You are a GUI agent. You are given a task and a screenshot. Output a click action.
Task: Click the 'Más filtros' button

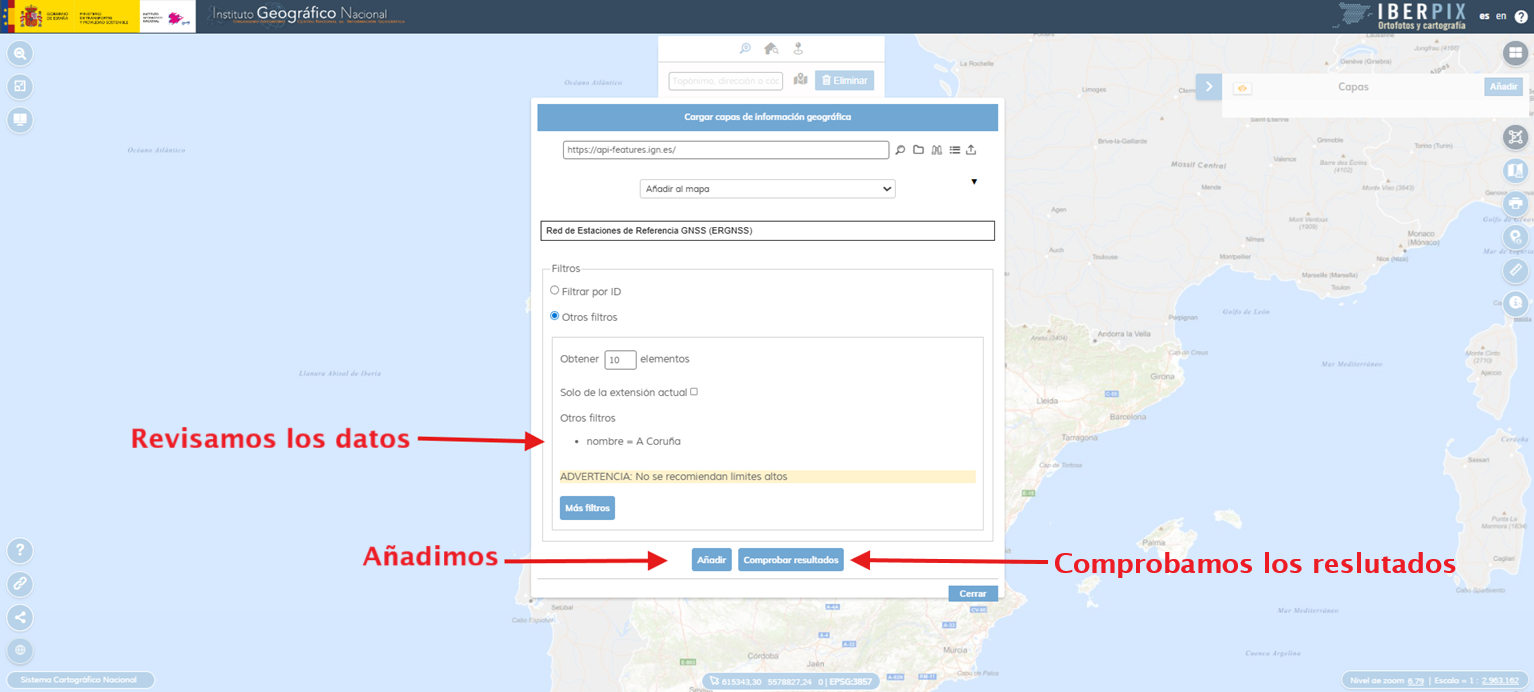(587, 508)
